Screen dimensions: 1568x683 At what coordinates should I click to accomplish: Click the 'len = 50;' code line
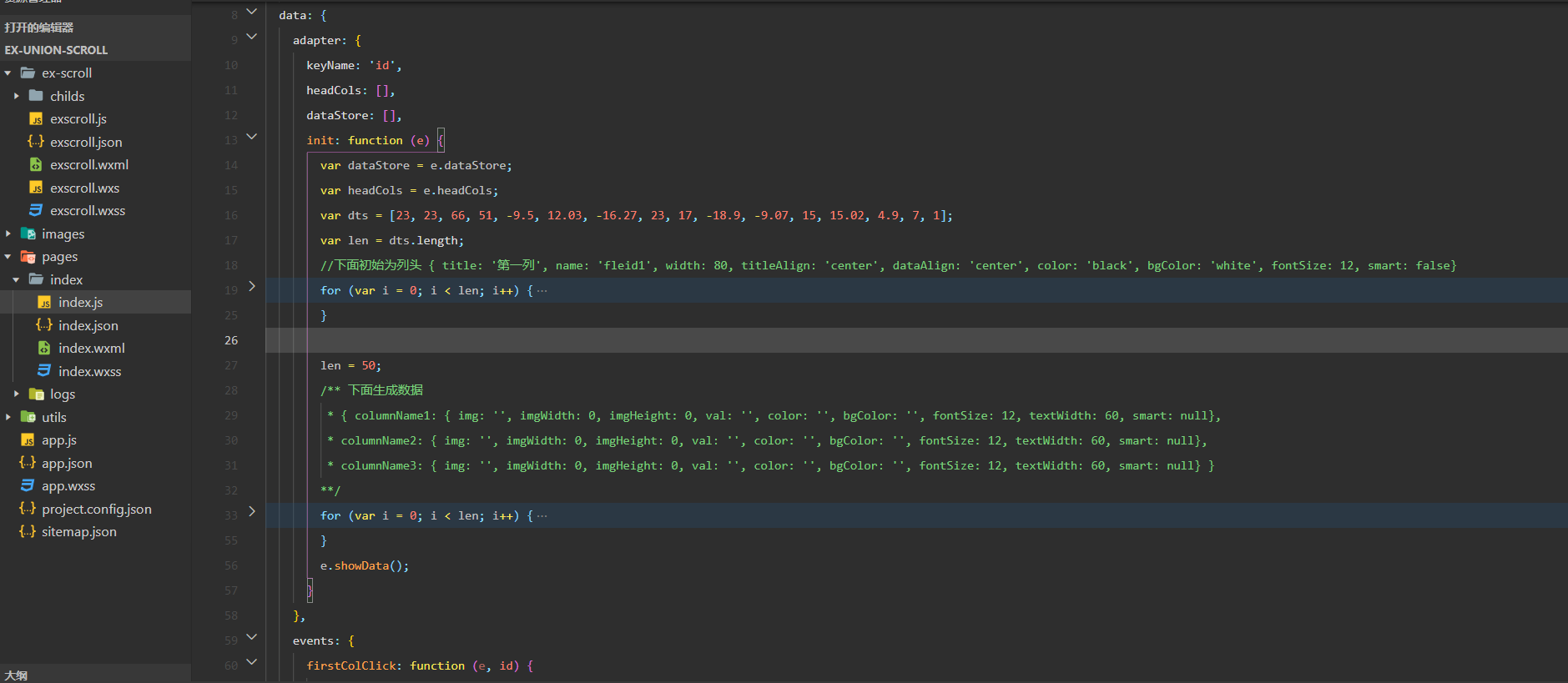(x=350, y=365)
